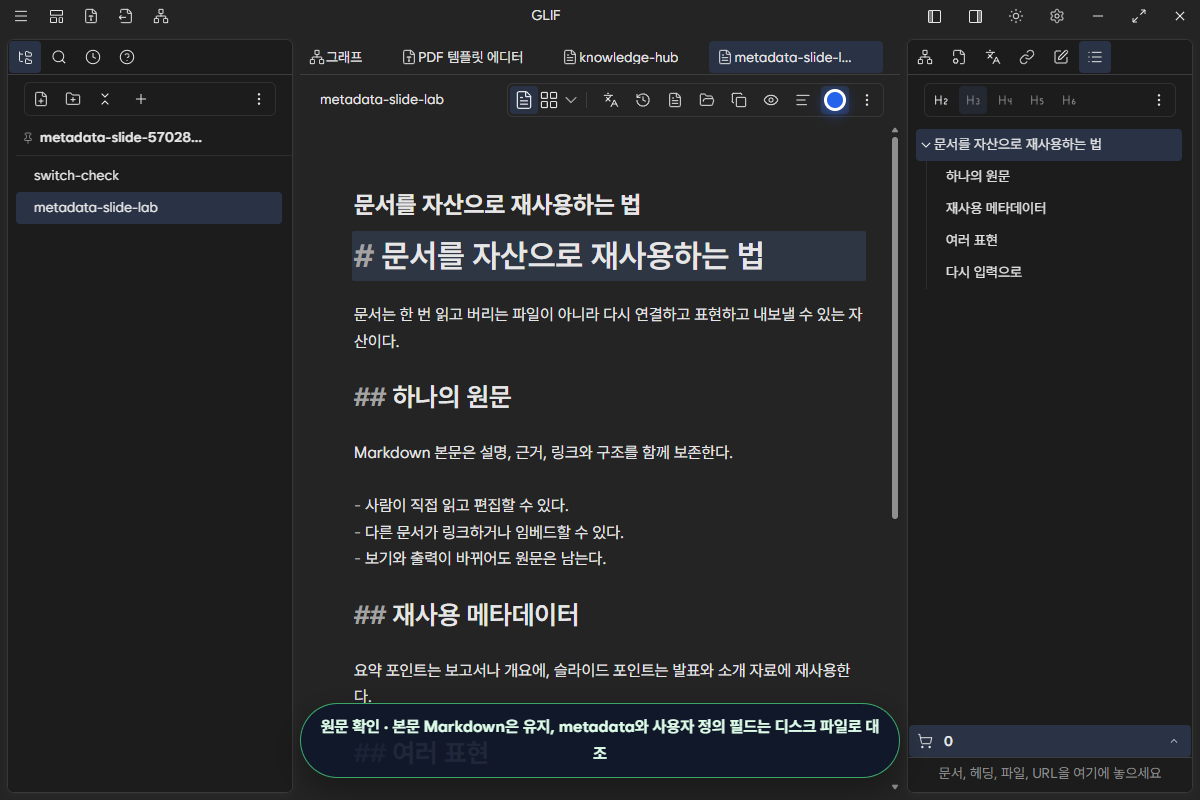Viewport: 1200px width, 800px height.
Task: Toggle H2 heading level filter
Action: click(941, 100)
